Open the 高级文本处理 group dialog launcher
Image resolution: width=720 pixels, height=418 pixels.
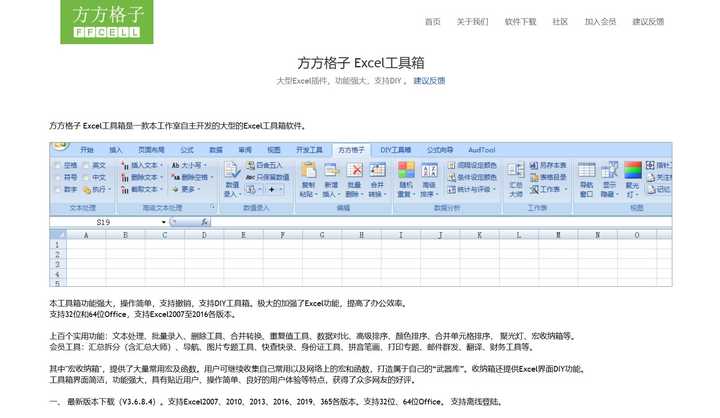[212, 207]
